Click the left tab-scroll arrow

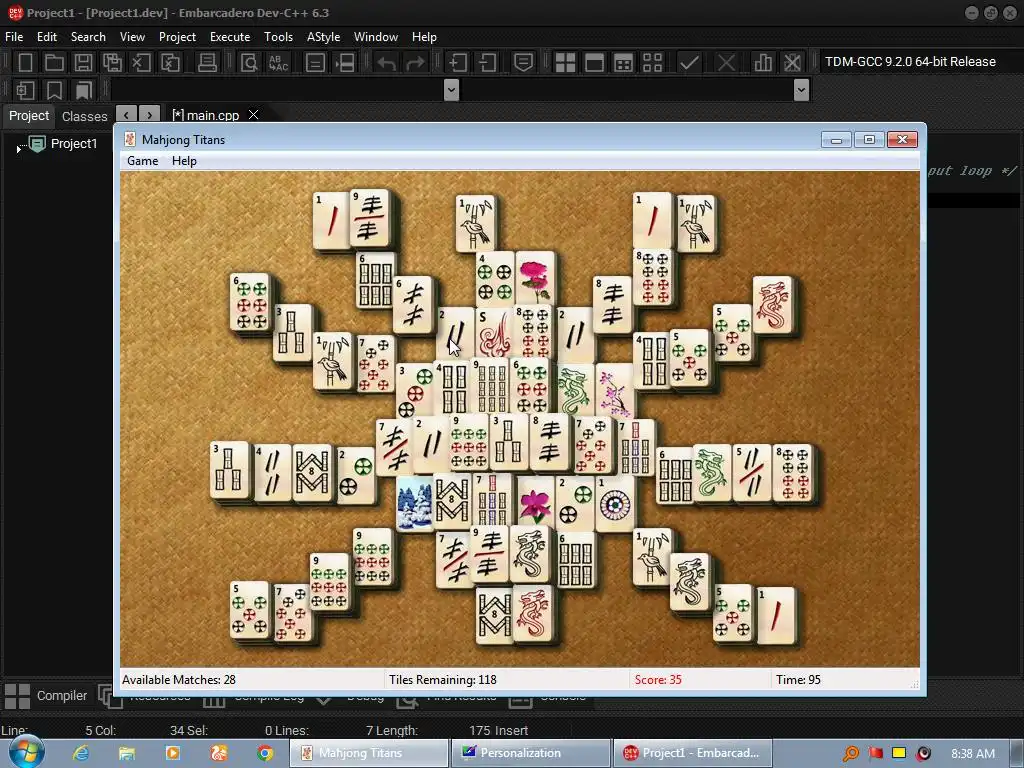tap(126, 115)
